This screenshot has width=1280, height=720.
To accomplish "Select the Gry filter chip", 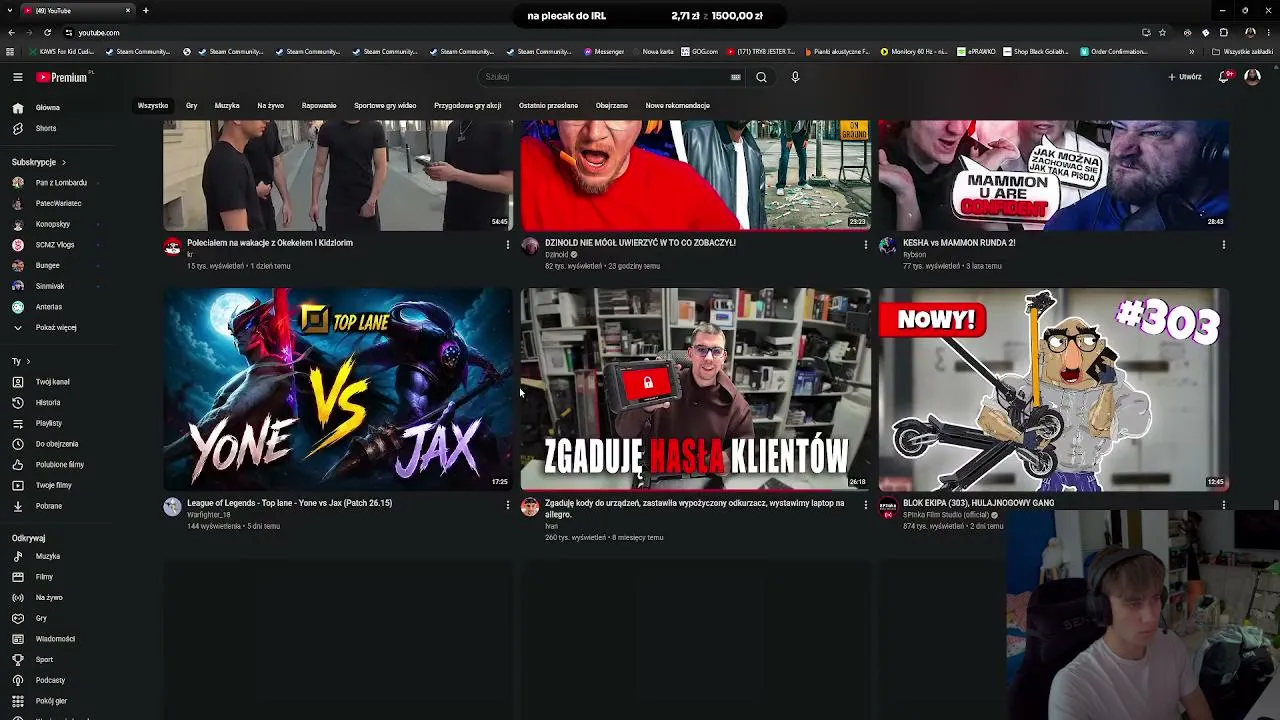I will (x=191, y=106).
